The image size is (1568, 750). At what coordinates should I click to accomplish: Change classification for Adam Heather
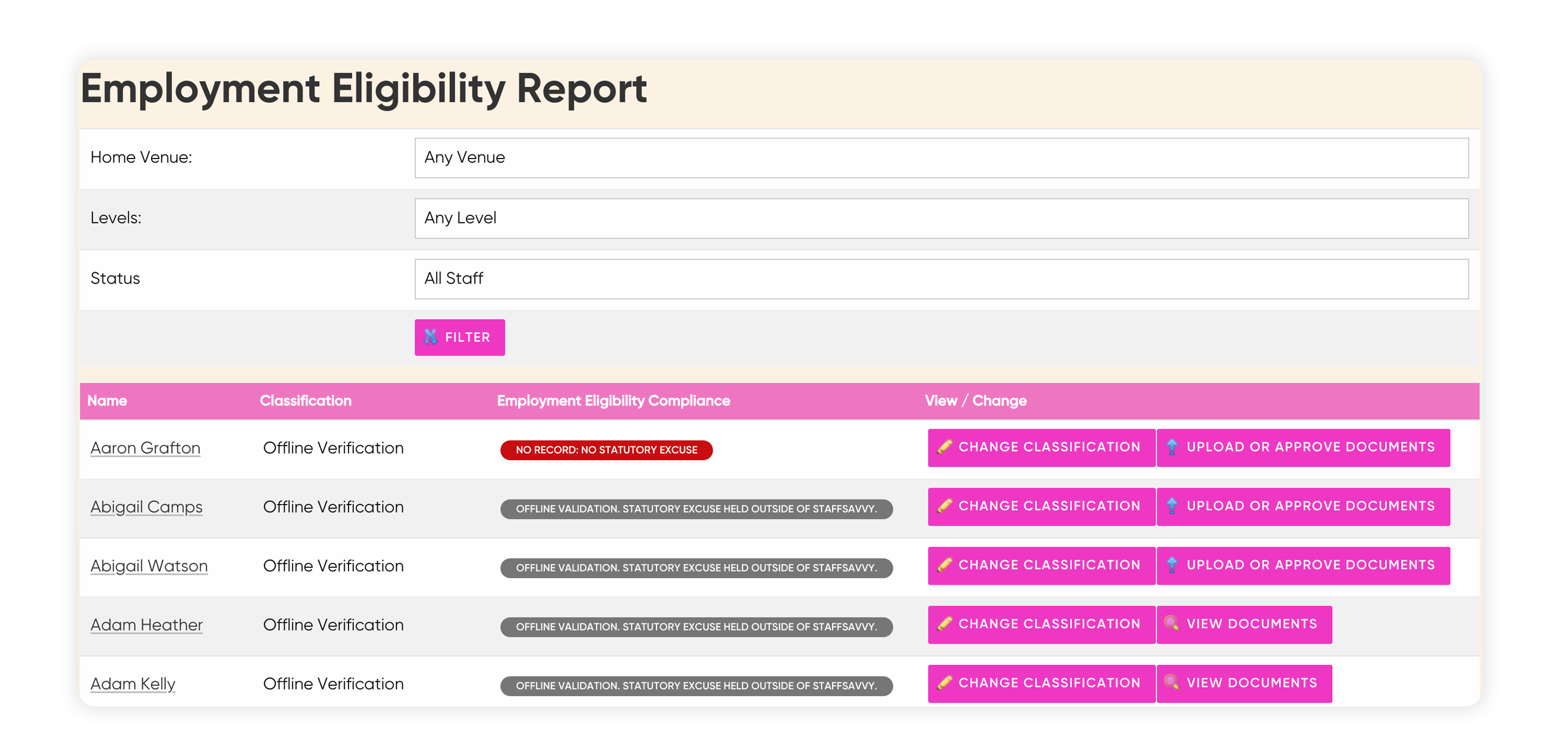pyautogui.click(x=1041, y=624)
